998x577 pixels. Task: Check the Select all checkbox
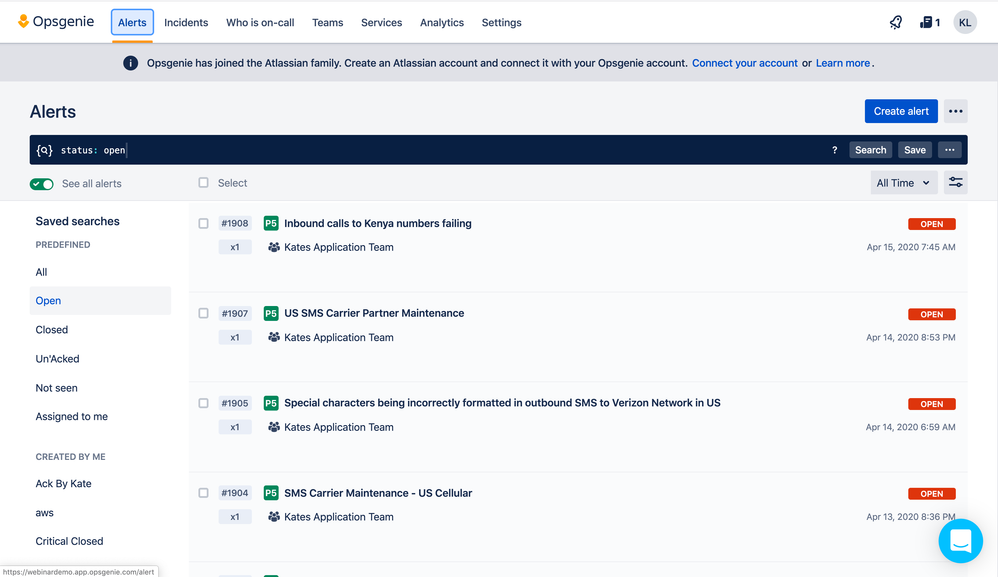coord(203,183)
